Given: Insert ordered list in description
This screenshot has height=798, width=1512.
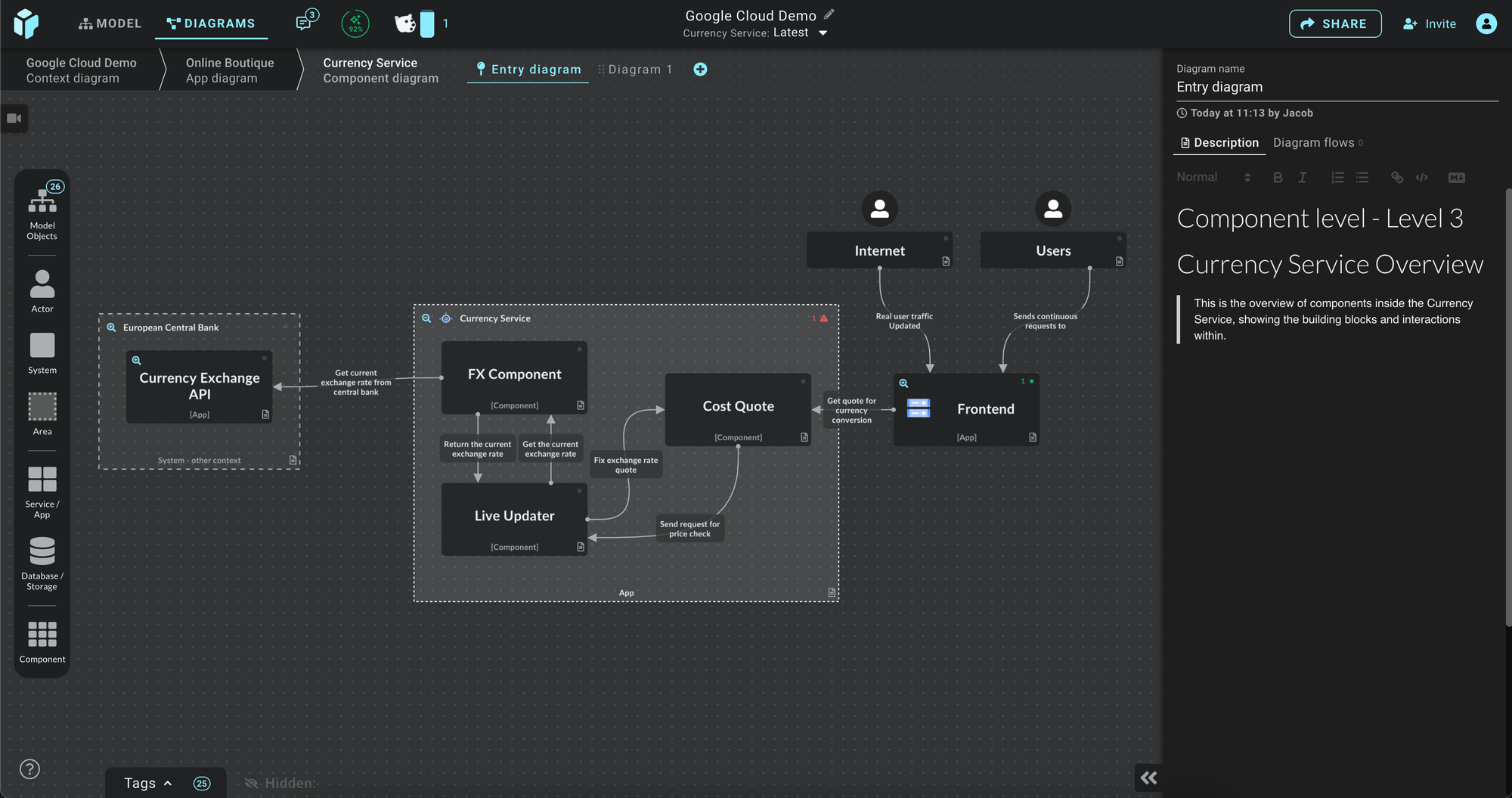Looking at the screenshot, I should tap(1337, 178).
